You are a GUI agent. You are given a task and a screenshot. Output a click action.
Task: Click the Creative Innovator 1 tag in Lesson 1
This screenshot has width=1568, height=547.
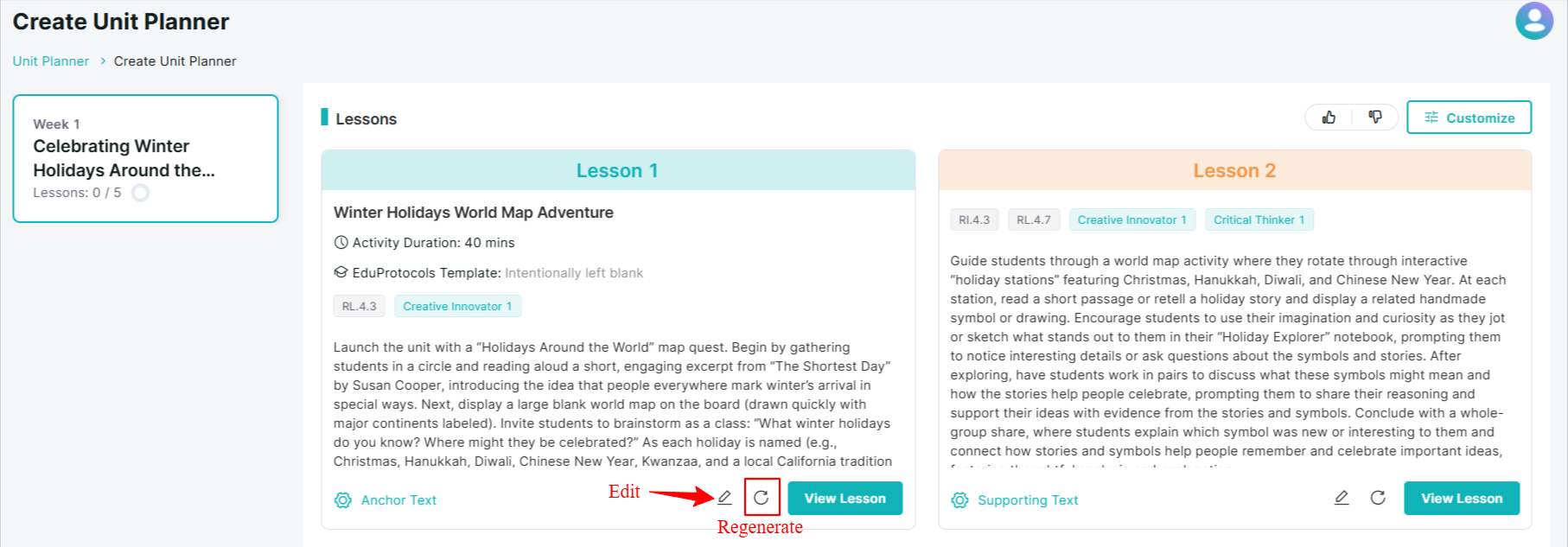[457, 306]
